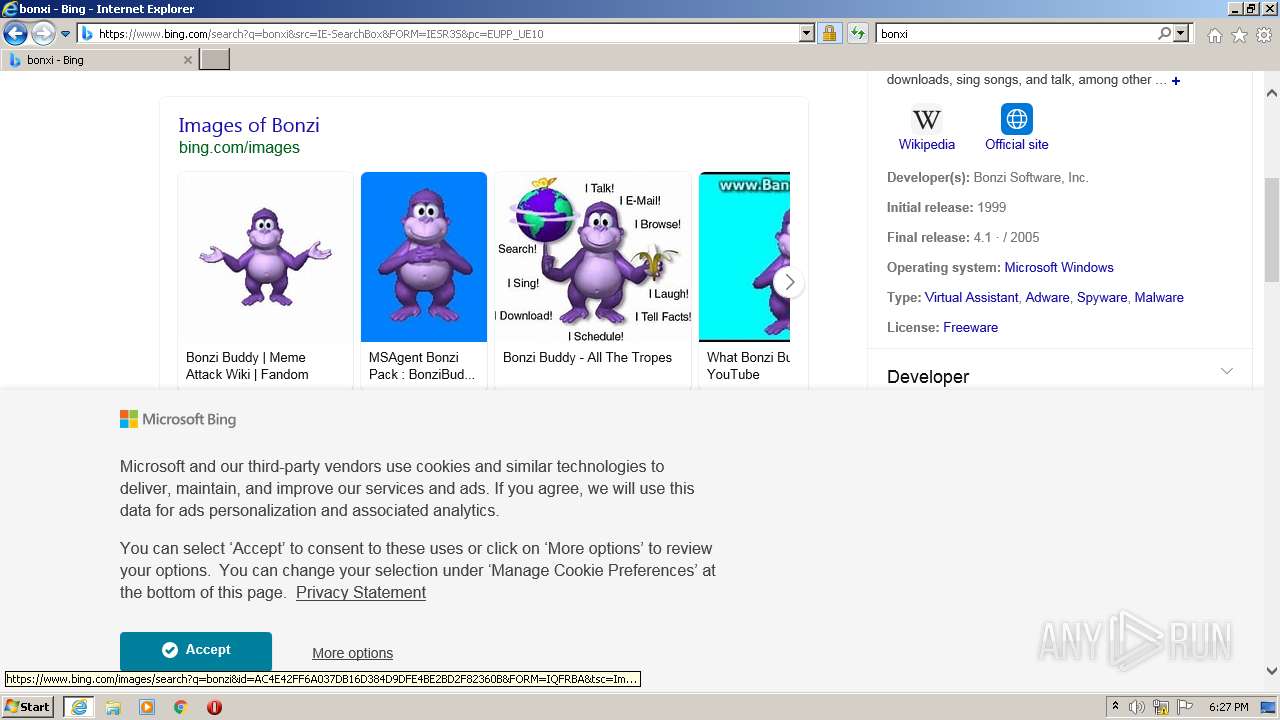Click the 6:27 PM clock
Image resolution: width=1280 pixels, height=720 pixels.
pos(1229,707)
